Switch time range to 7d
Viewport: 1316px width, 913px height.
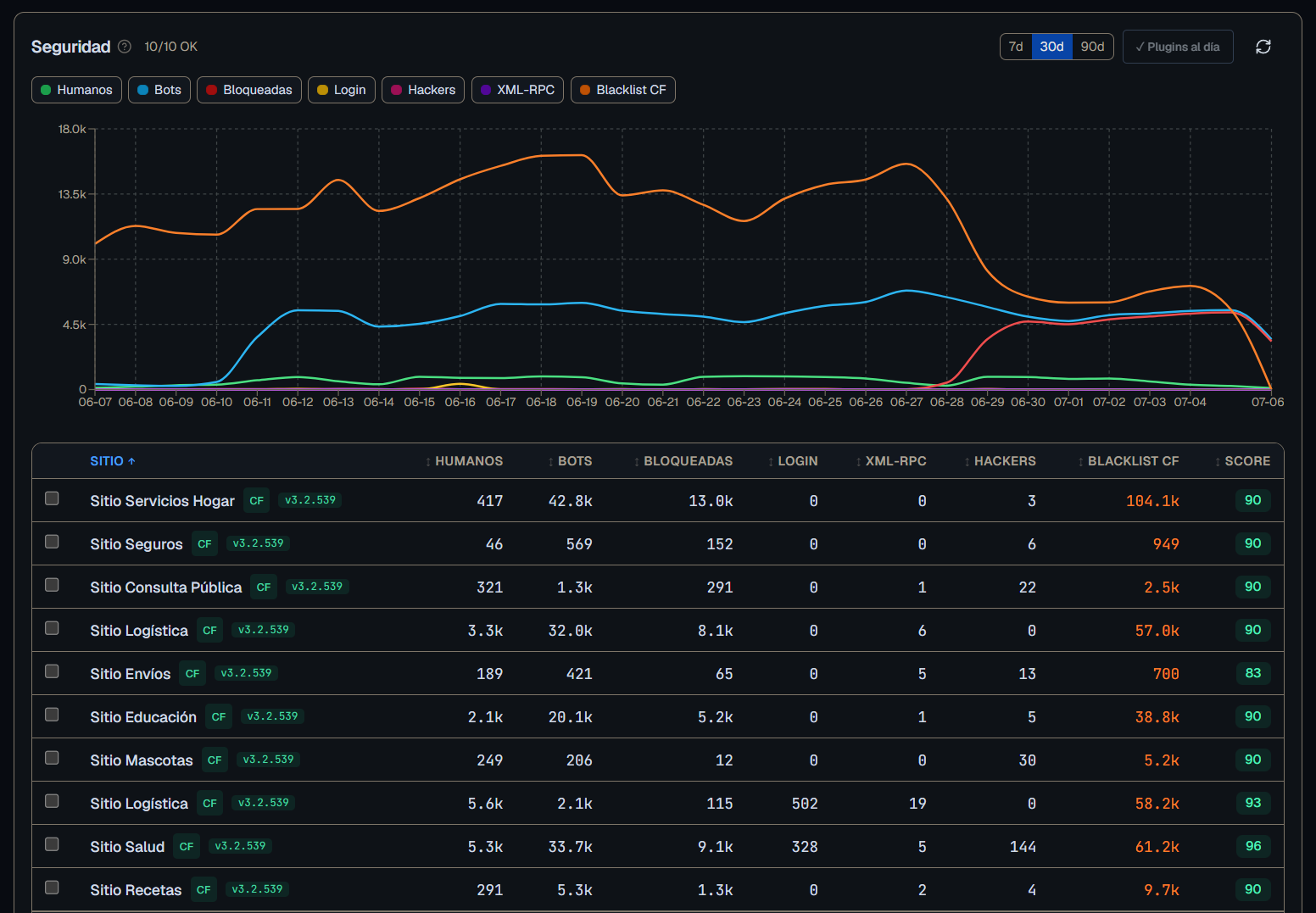1016,47
